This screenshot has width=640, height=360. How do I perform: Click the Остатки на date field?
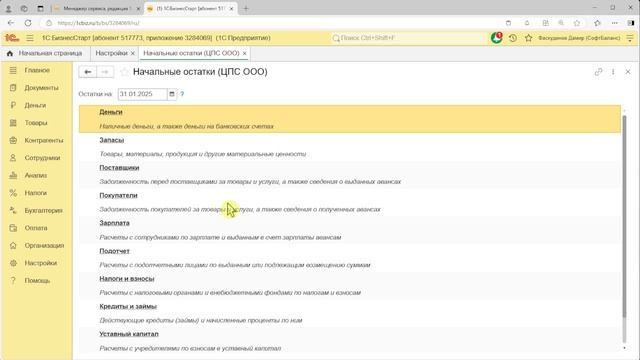tap(142, 94)
